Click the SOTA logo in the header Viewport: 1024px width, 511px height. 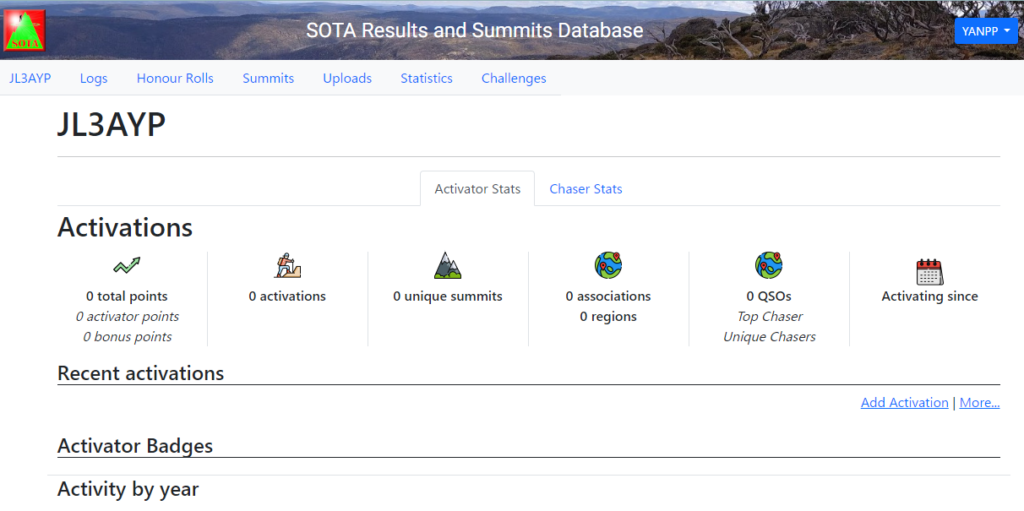point(25,30)
